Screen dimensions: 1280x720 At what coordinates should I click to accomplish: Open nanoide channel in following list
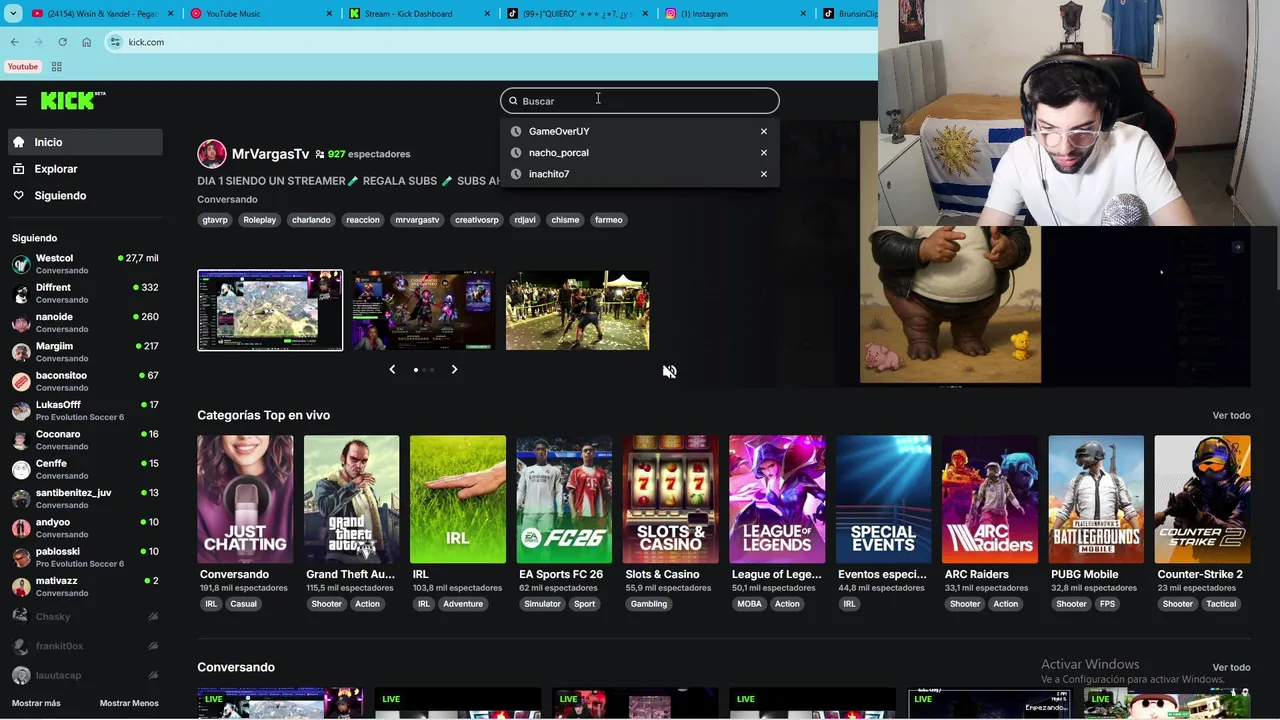pyautogui.click(x=85, y=322)
